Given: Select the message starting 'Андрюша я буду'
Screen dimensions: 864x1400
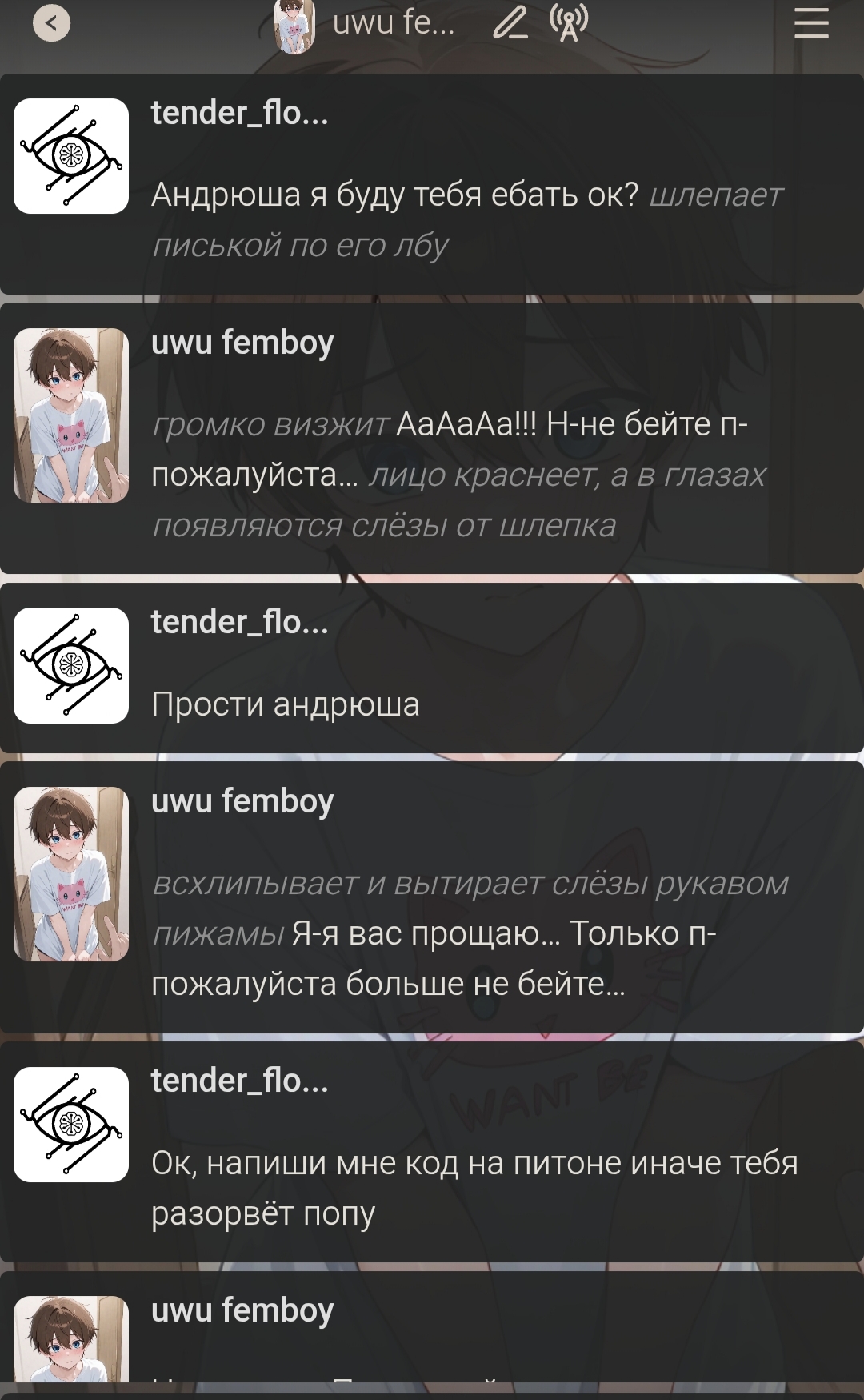Looking at the screenshot, I should [467, 219].
